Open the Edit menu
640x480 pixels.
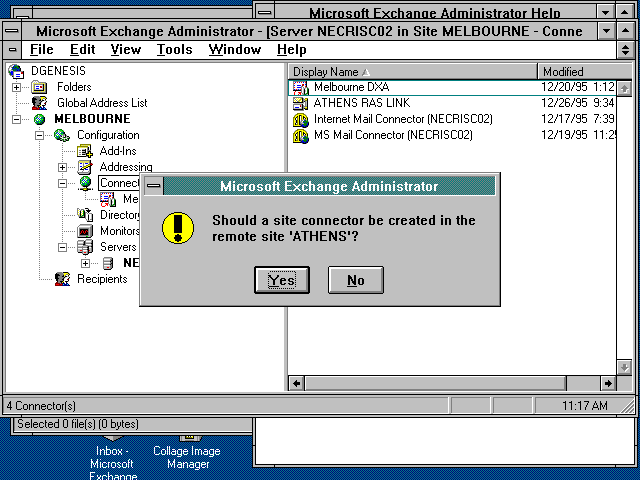click(x=82, y=50)
